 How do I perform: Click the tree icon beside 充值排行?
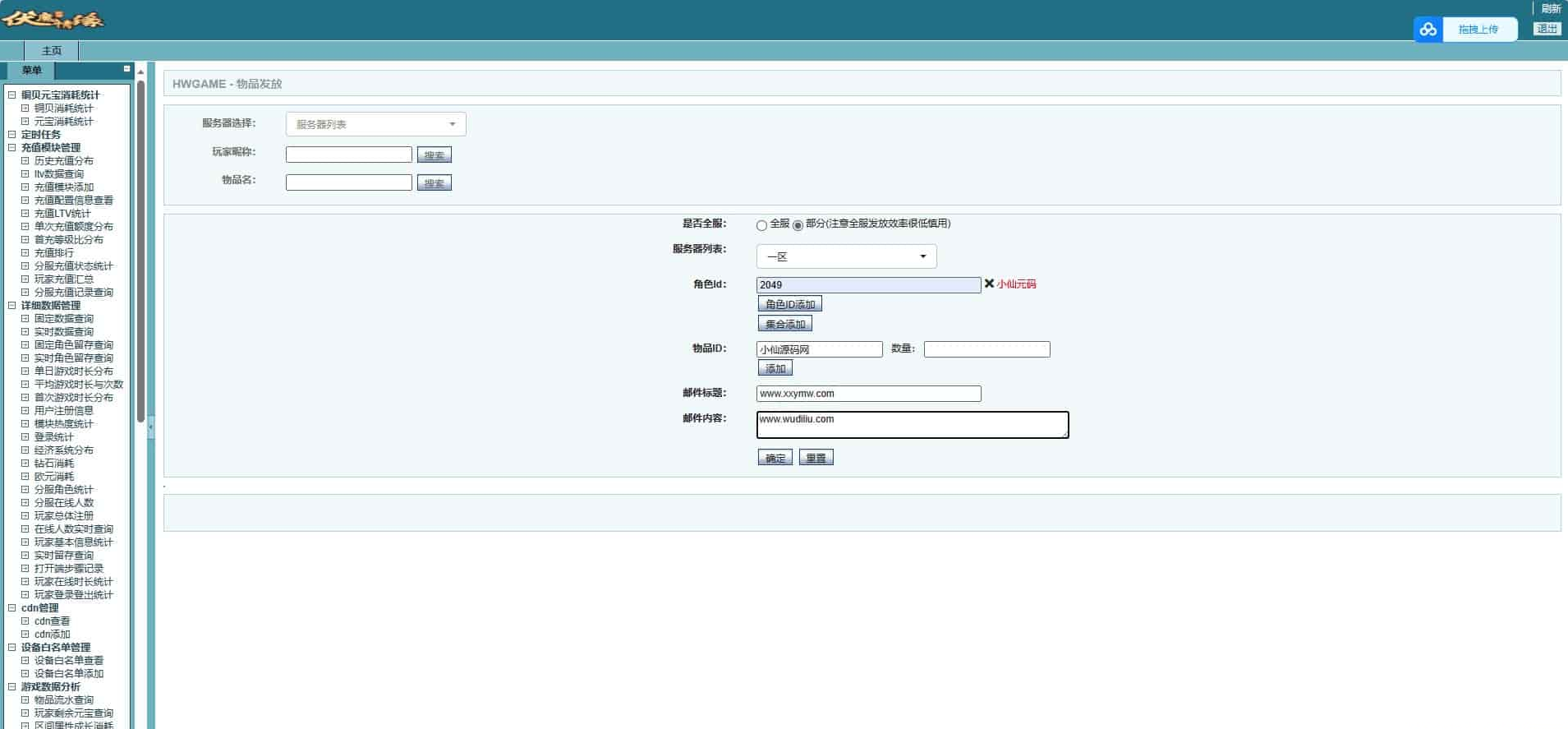pos(25,253)
